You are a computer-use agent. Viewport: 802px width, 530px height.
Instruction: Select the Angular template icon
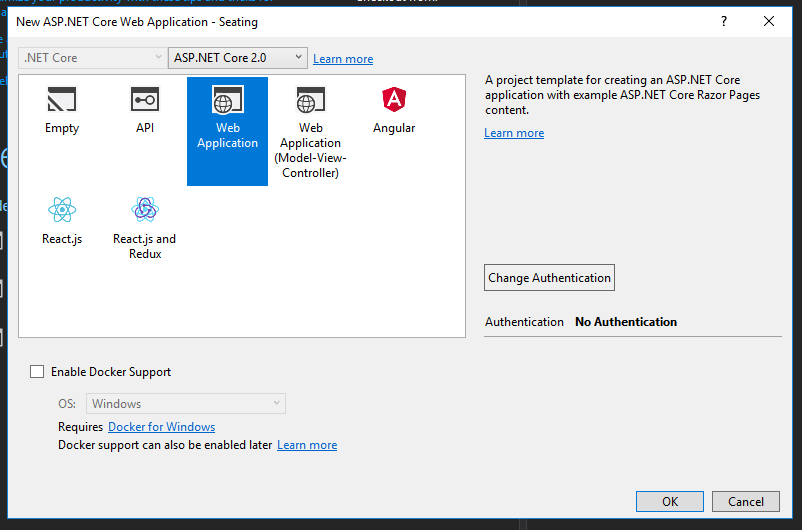click(394, 100)
